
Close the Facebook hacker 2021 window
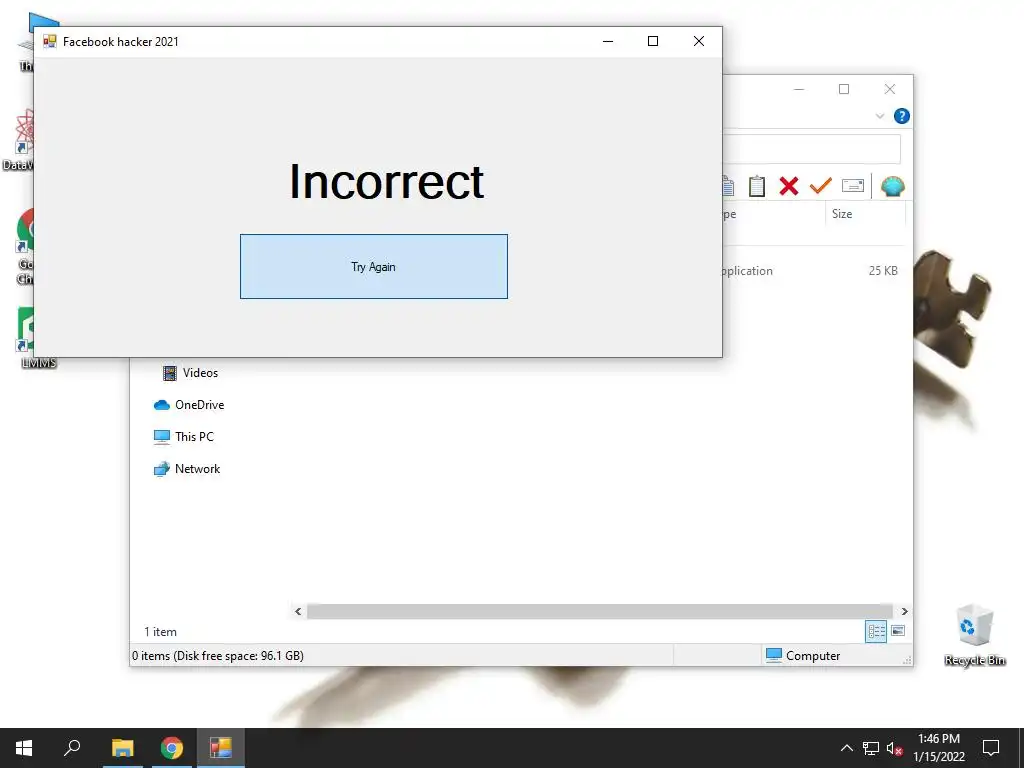[x=698, y=41]
